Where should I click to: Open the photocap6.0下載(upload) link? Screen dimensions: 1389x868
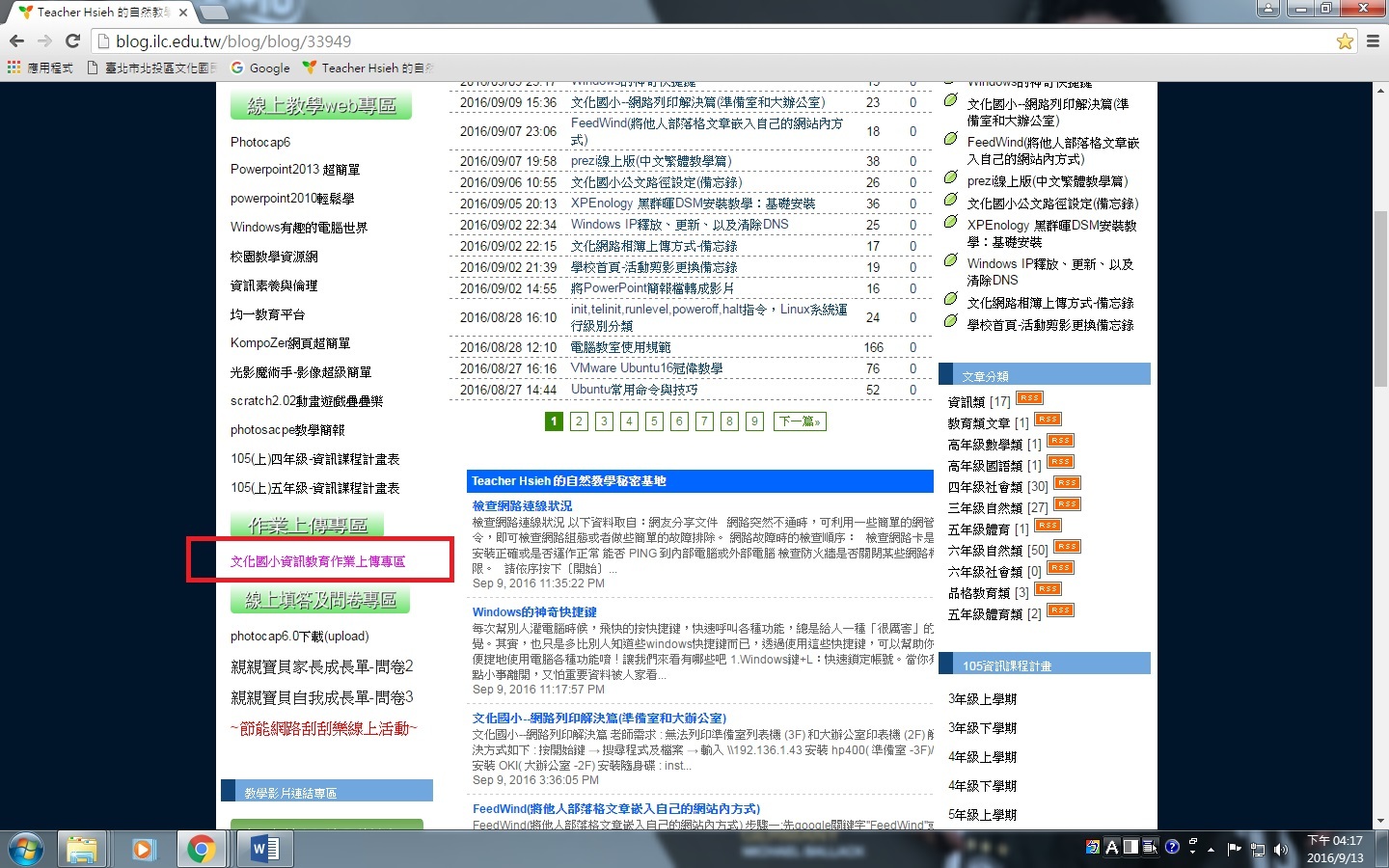300,637
